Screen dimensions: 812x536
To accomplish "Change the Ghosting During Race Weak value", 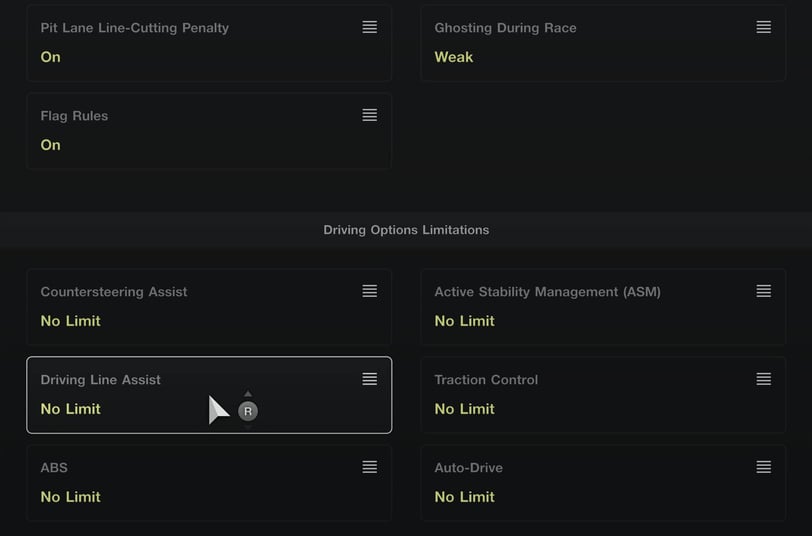I will point(454,57).
